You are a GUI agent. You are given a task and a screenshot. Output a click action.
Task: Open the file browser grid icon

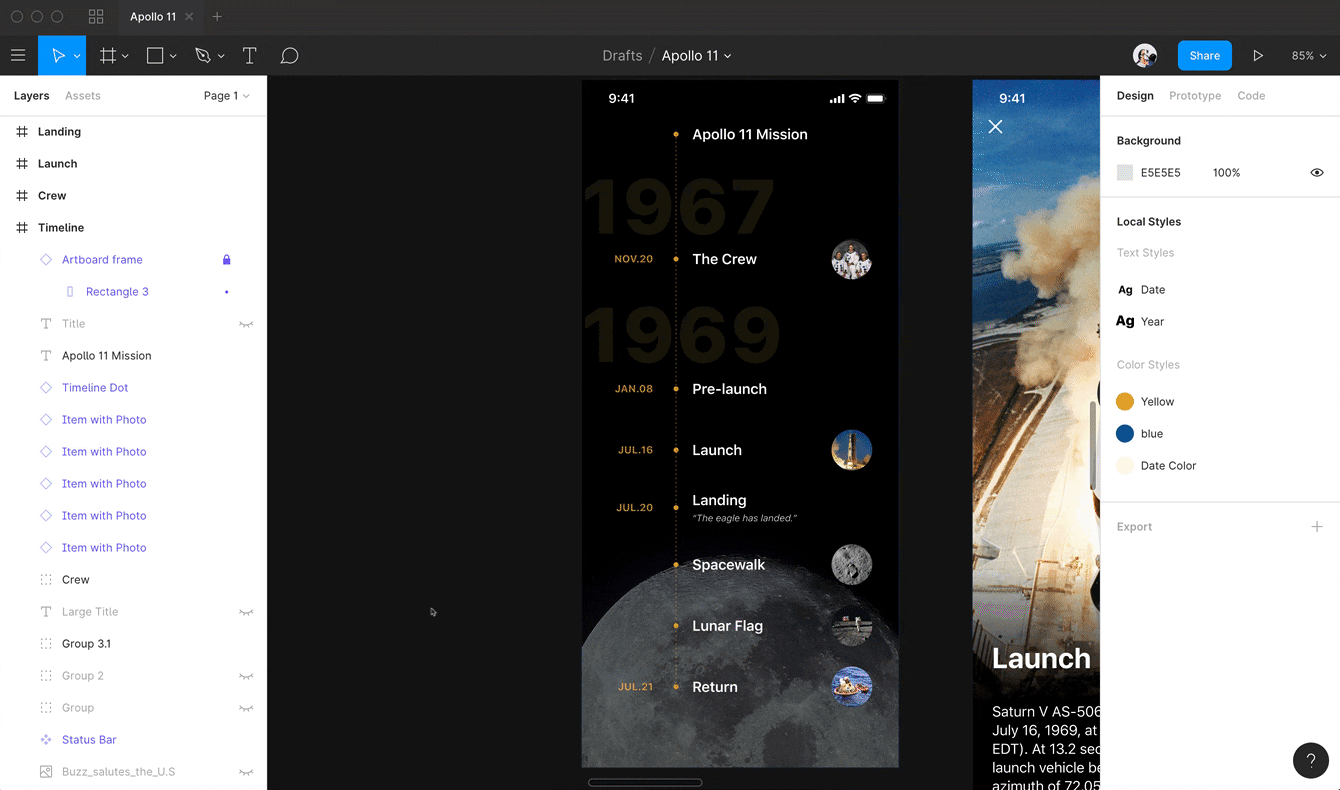coord(96,17)
